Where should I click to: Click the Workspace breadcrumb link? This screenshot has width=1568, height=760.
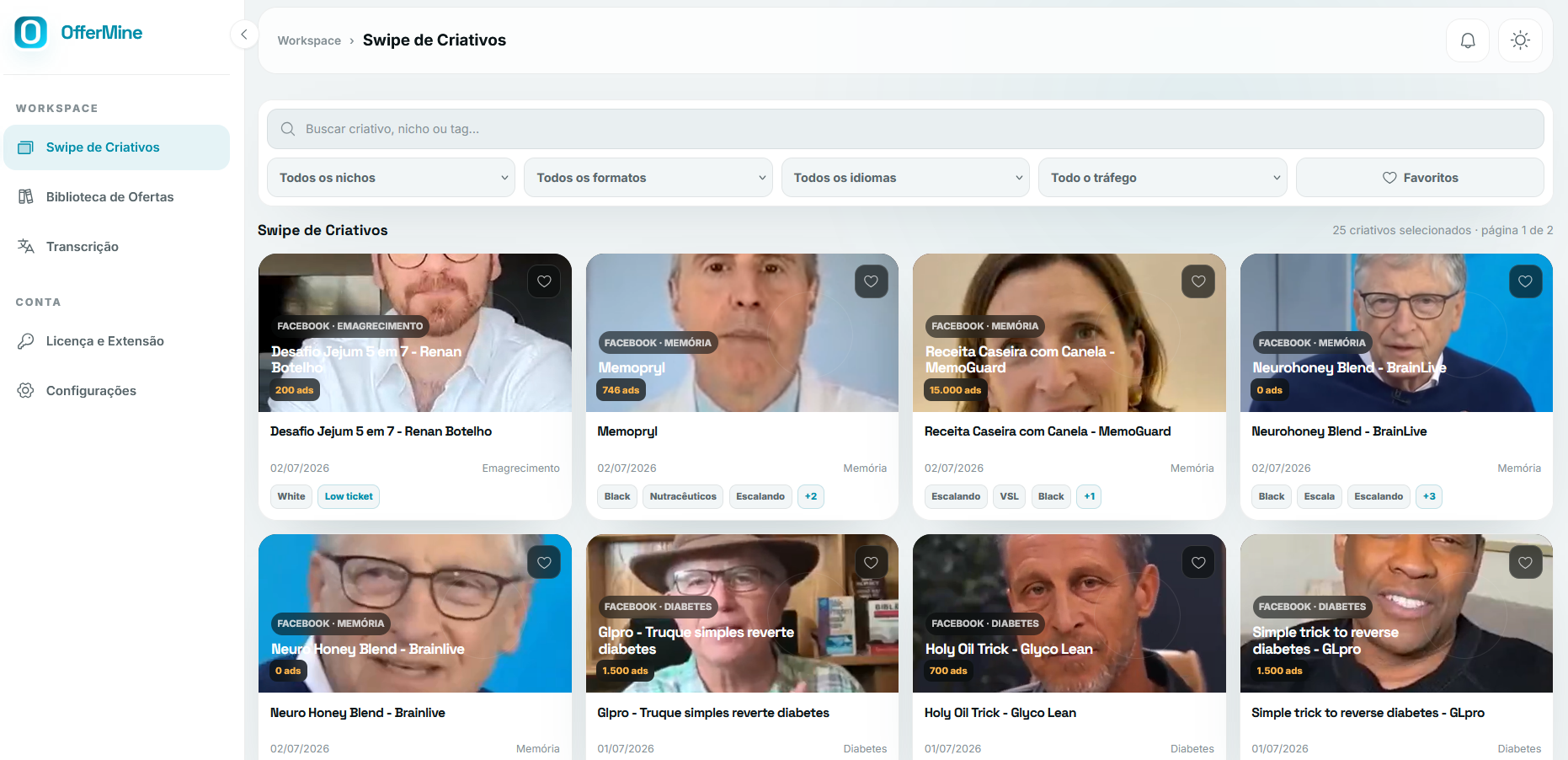point(309,40)
